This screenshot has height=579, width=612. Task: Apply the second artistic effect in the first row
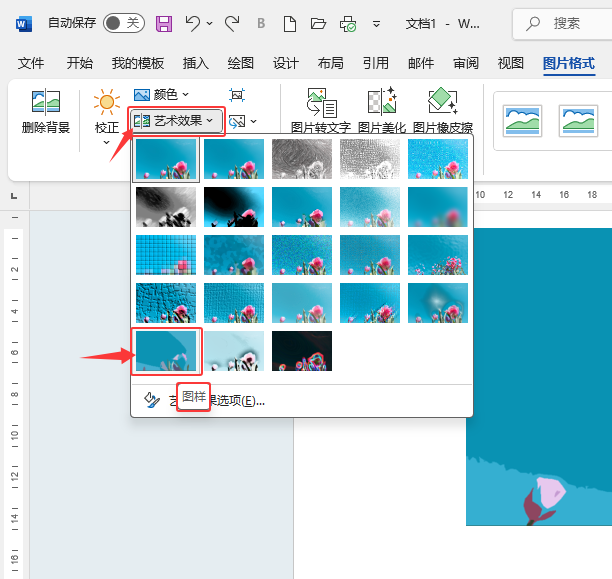coord(234,159)
